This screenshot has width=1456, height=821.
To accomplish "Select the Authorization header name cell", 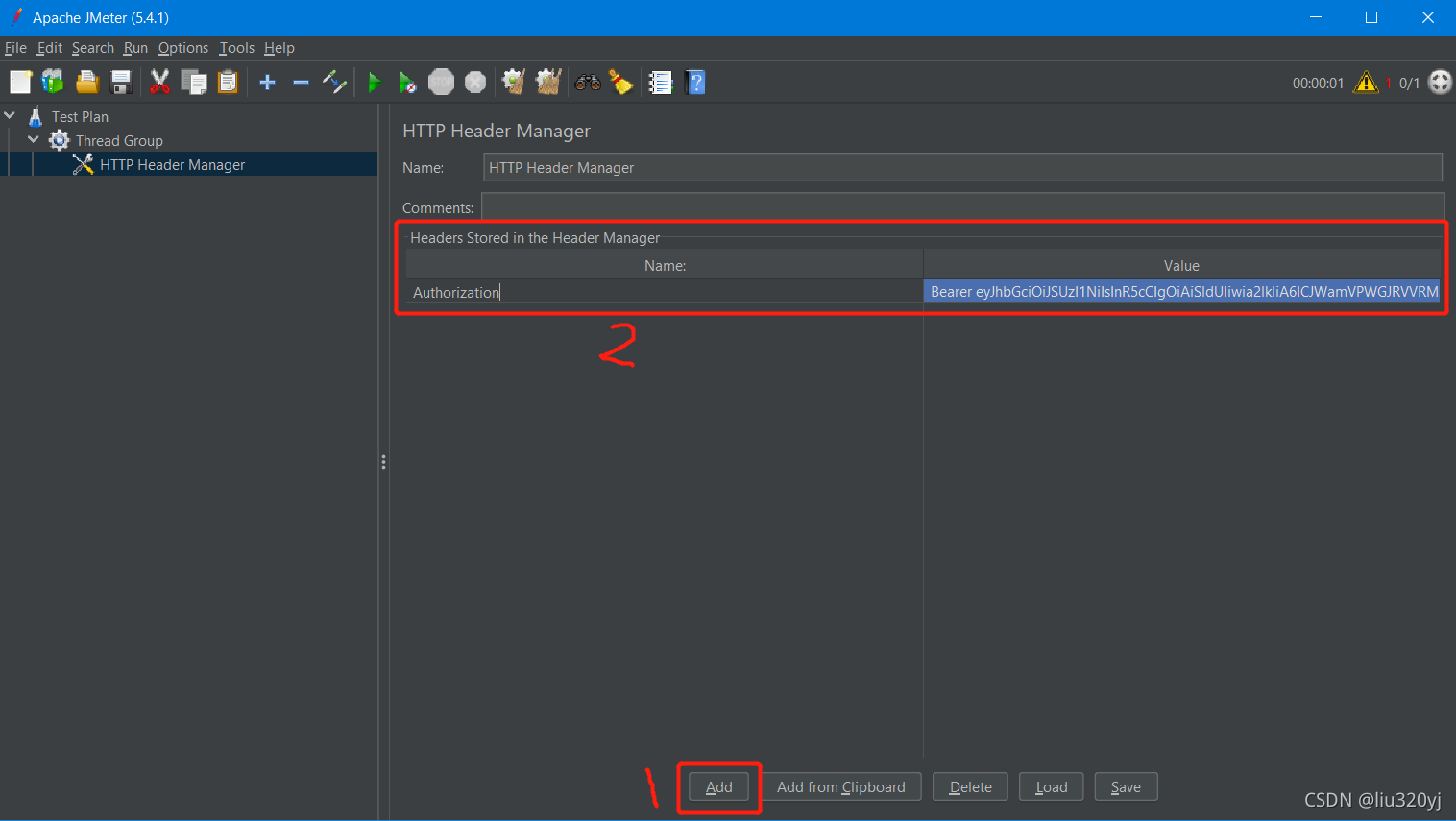I will (665, 292).
